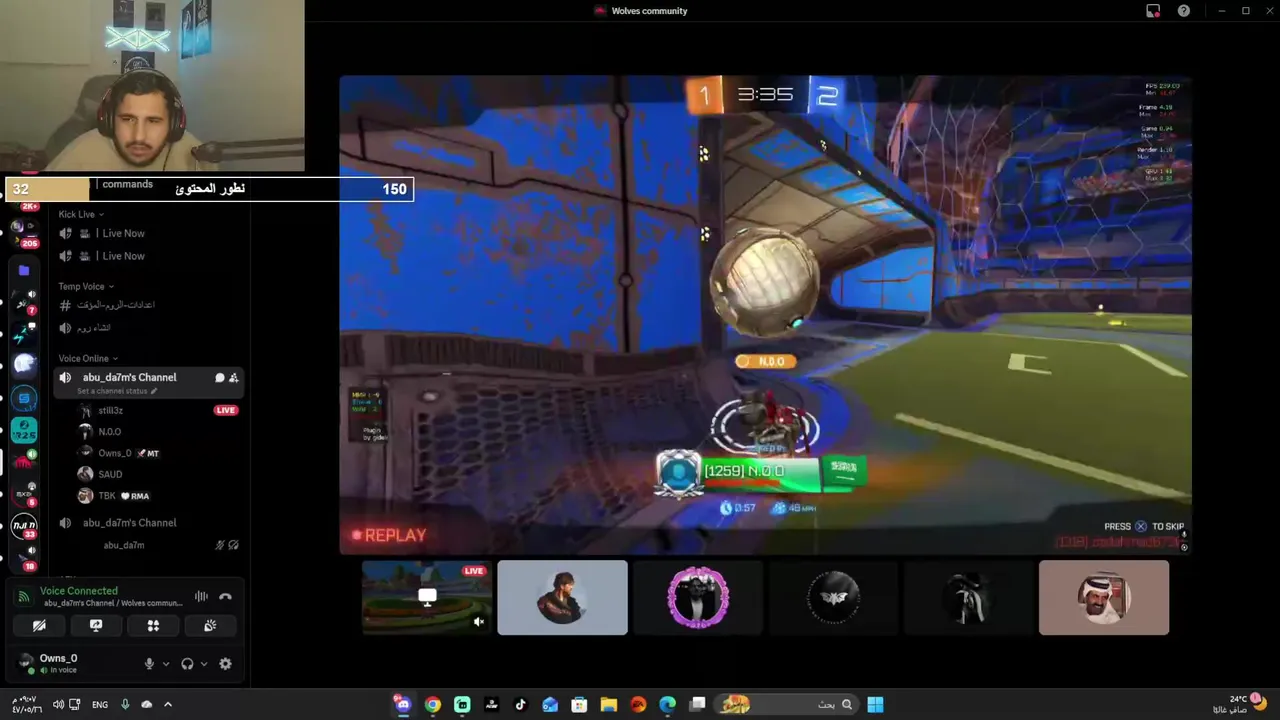Open the 92.5 server icon

pyautogui.click(x=24, y=430)
